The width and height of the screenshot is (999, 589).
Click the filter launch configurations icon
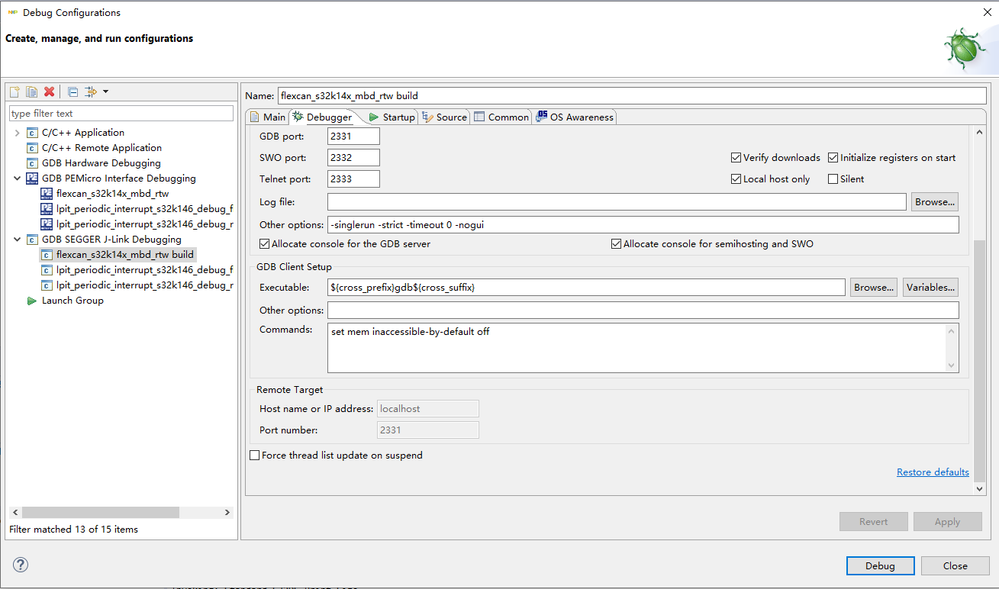[91, 92]
